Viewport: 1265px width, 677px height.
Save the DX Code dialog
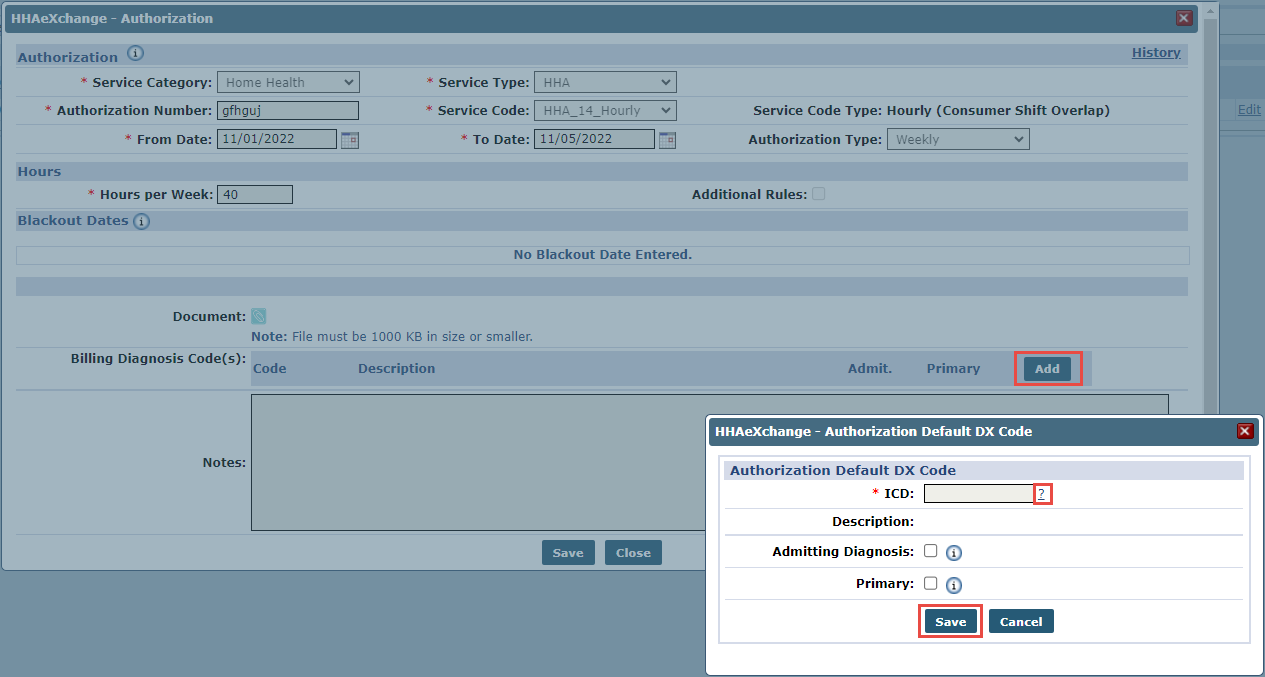point(950,622)
